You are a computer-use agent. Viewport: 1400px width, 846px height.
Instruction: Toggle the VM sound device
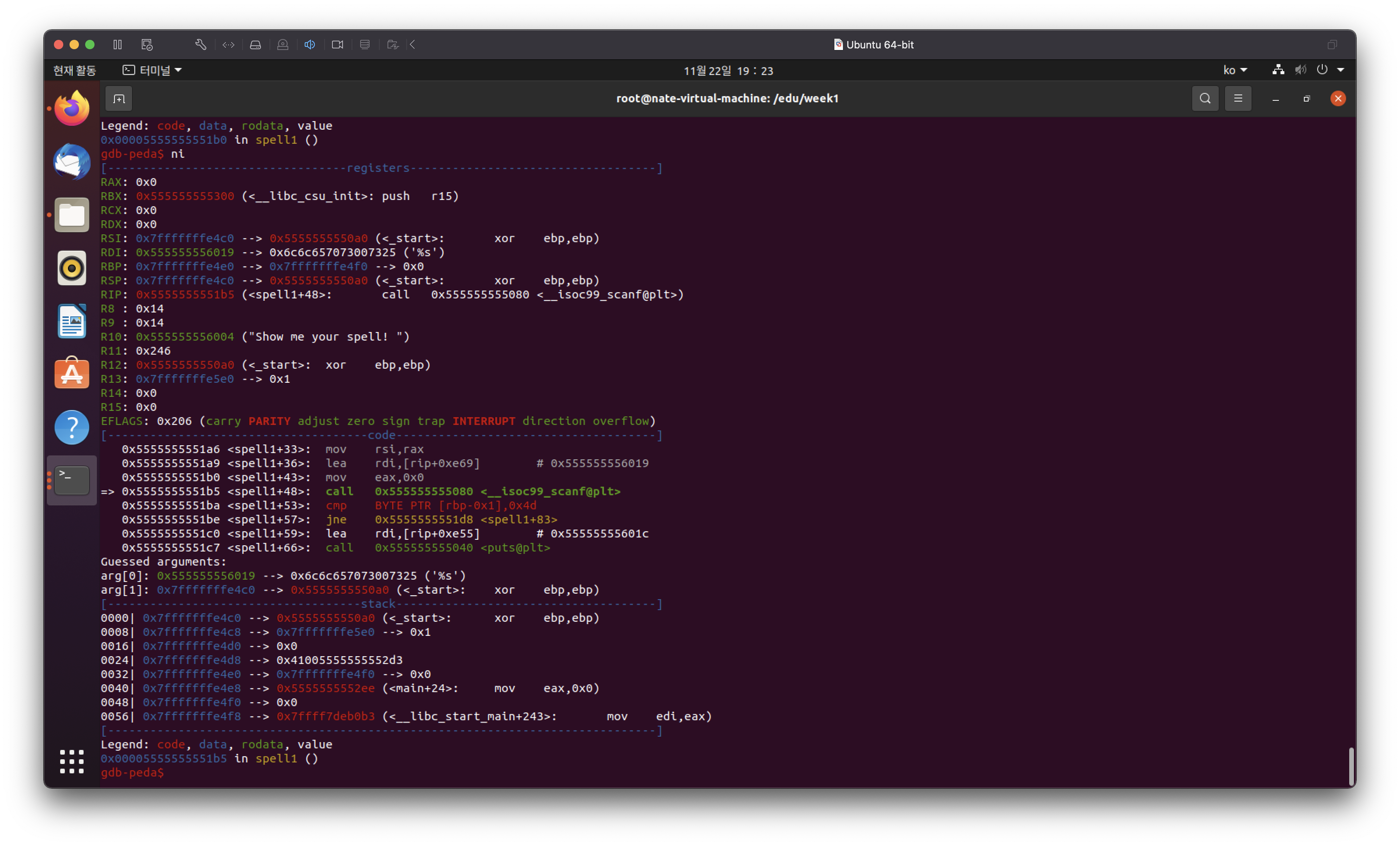[310, 44]
